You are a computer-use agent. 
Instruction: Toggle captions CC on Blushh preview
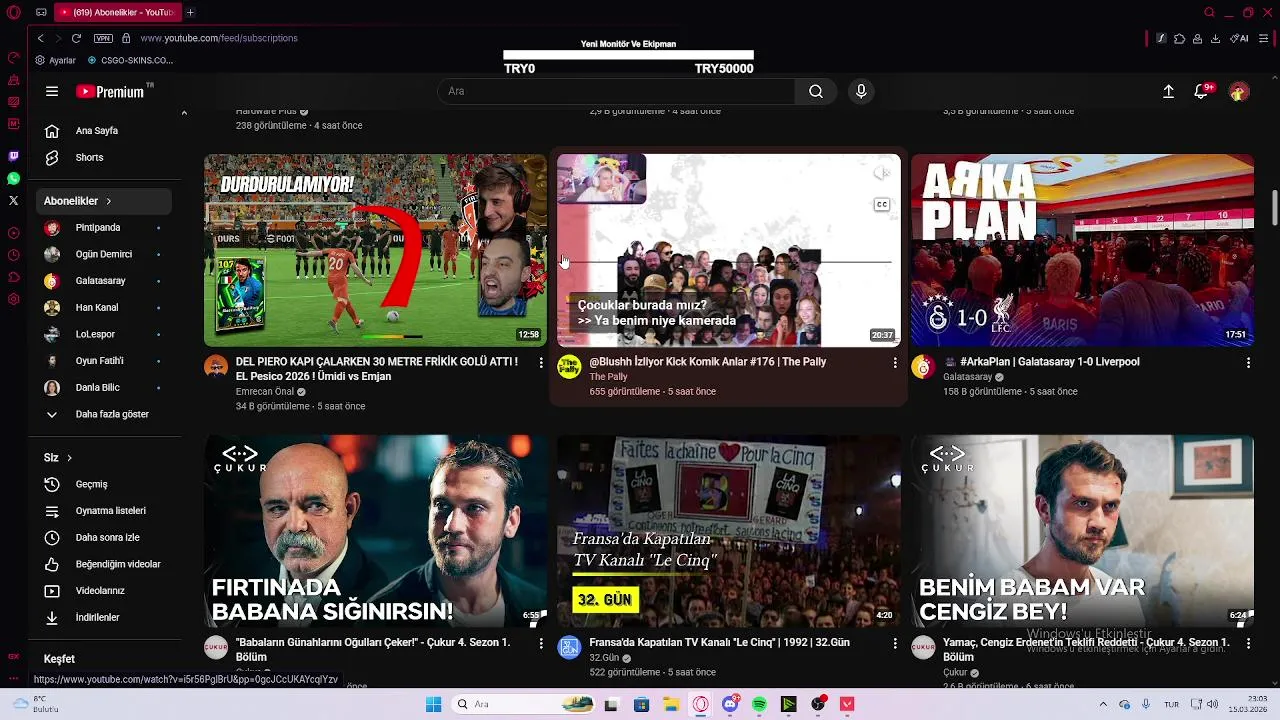(882, 204)
